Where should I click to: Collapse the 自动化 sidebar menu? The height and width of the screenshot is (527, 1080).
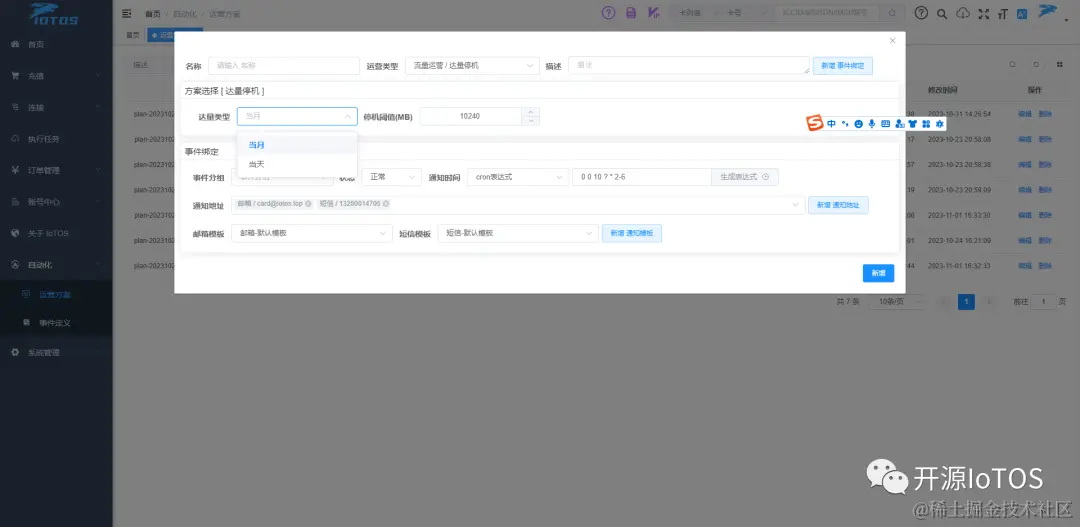coord(56,265)
